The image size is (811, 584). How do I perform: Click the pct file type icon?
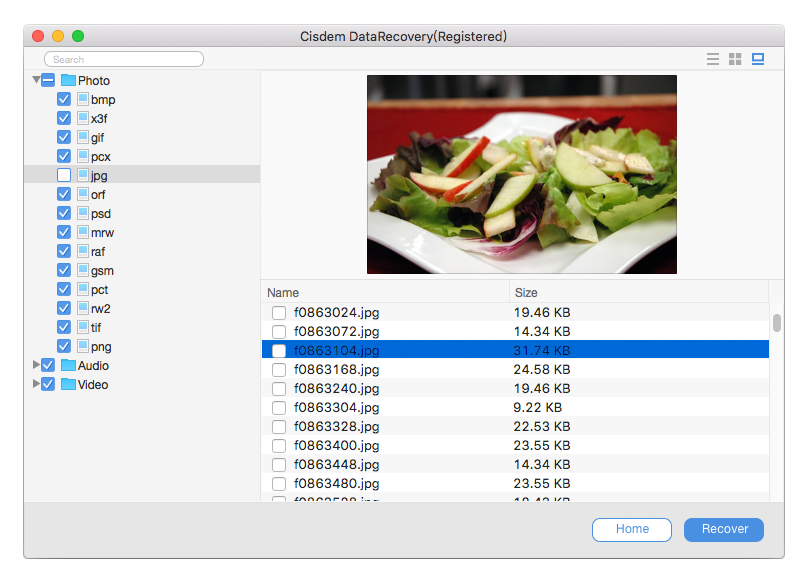click(x=83, y=289)
